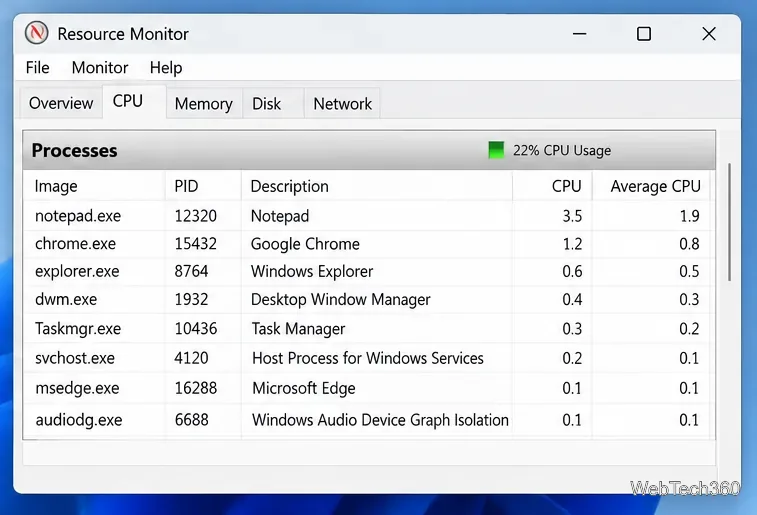Click the 3.5 CPU value for notepad.exe
The width and height of the screenshot is (757, 515).
pyautogui.click(x=572, y=216)
